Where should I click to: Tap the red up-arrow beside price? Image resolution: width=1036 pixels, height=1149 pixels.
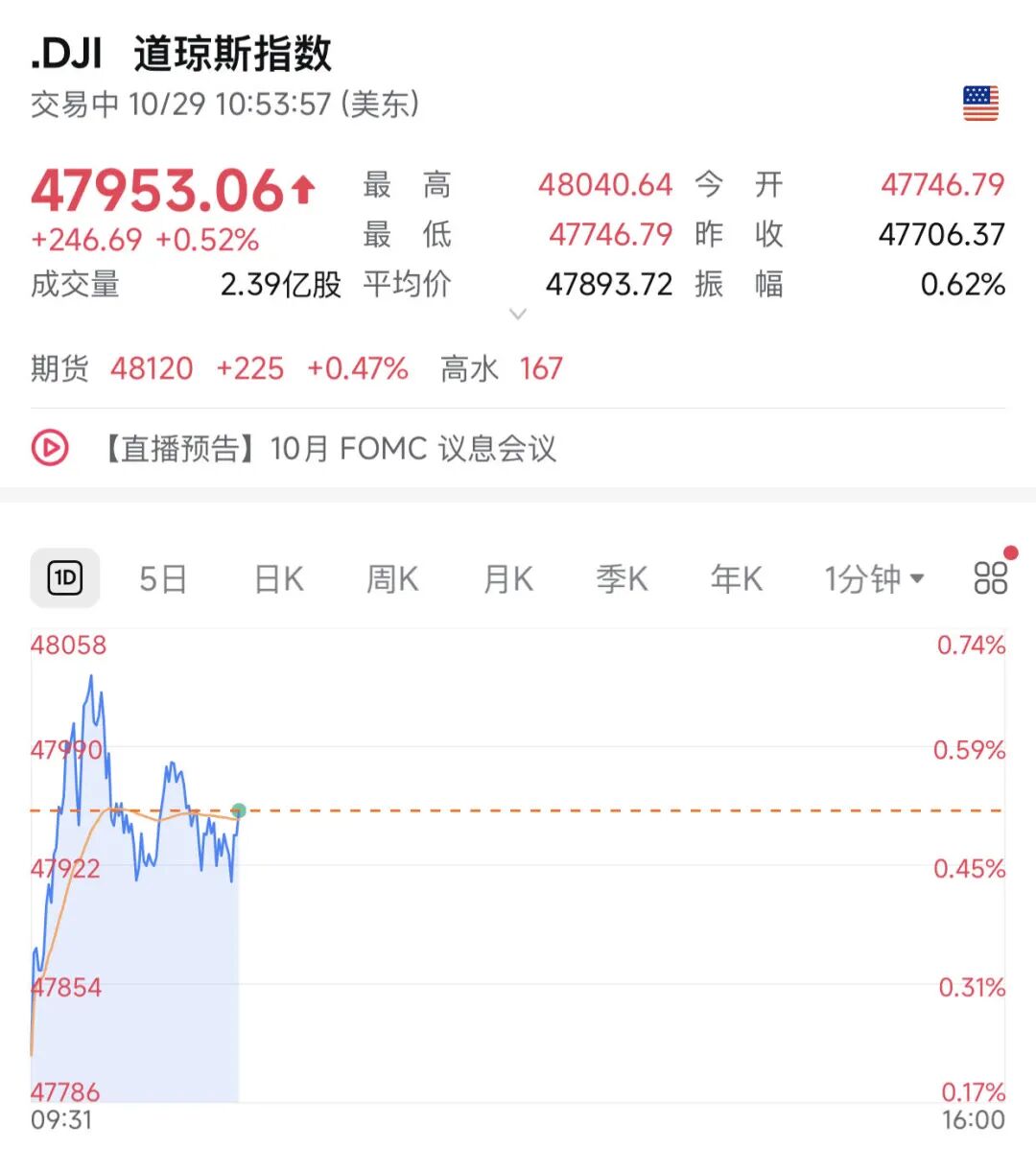tap(303, 189)
